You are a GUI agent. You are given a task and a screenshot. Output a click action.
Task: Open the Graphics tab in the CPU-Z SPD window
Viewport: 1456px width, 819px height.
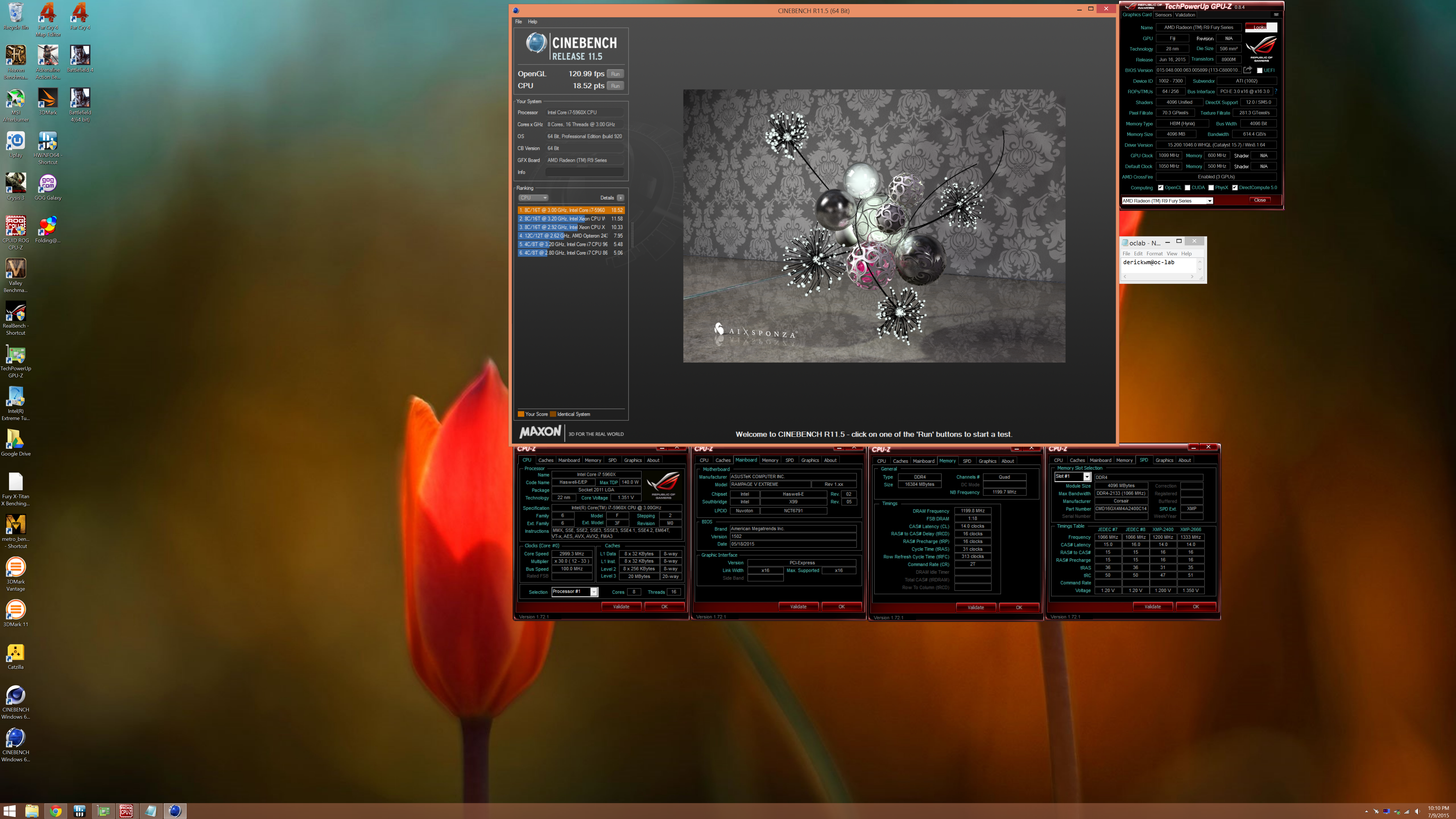pyautogui.click(x=1164, y=460)
